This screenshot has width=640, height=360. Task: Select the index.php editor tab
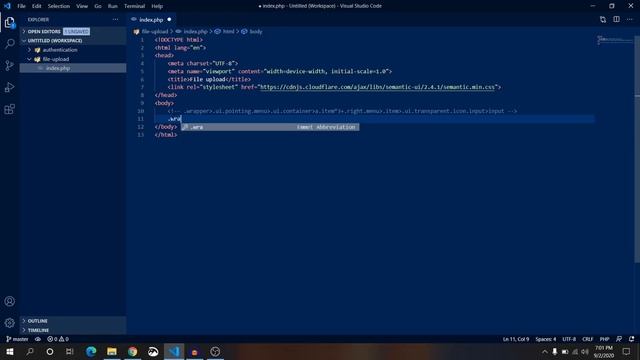[x=151, y=20]
